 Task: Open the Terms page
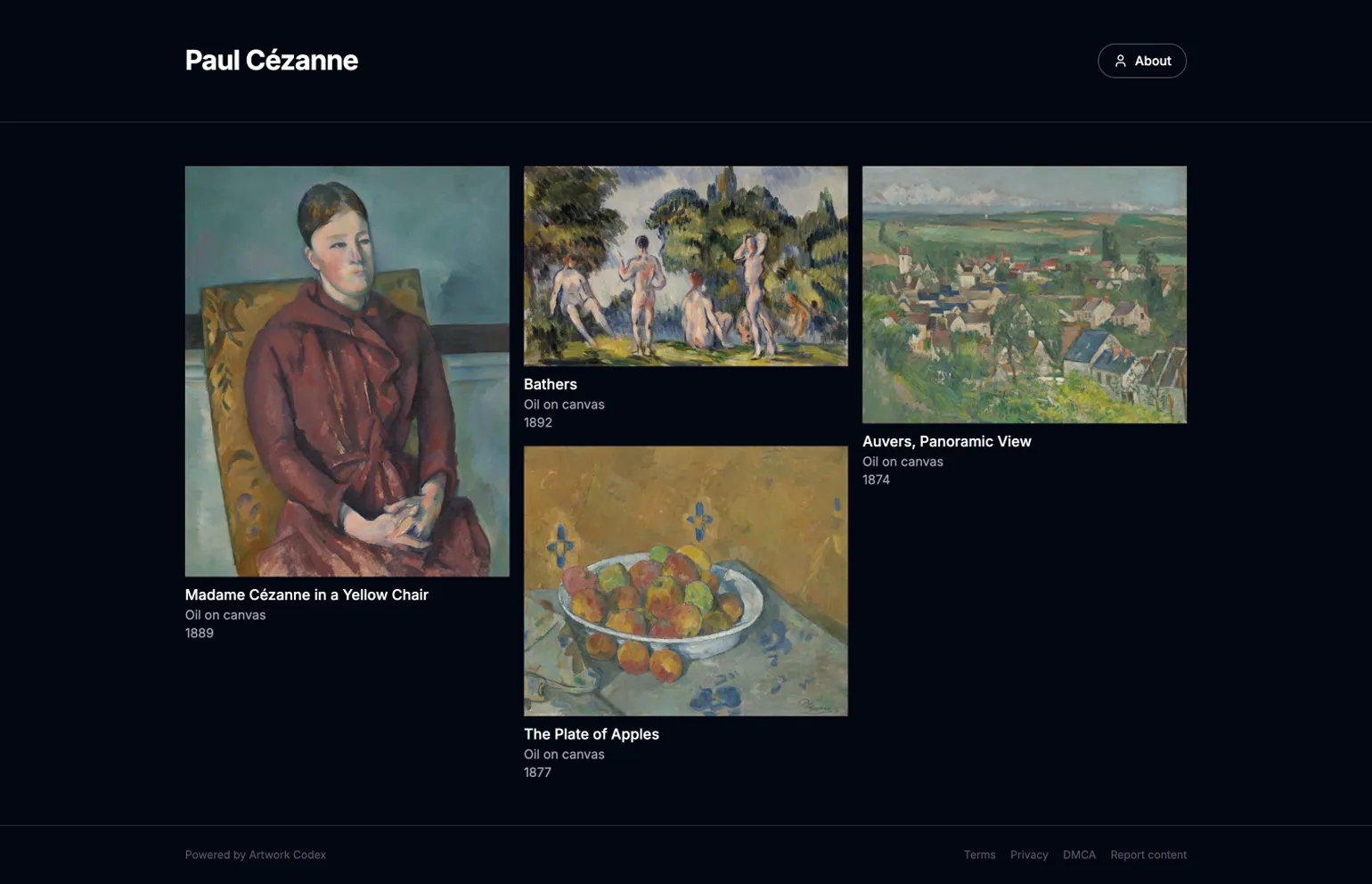[x=980, y=855]
